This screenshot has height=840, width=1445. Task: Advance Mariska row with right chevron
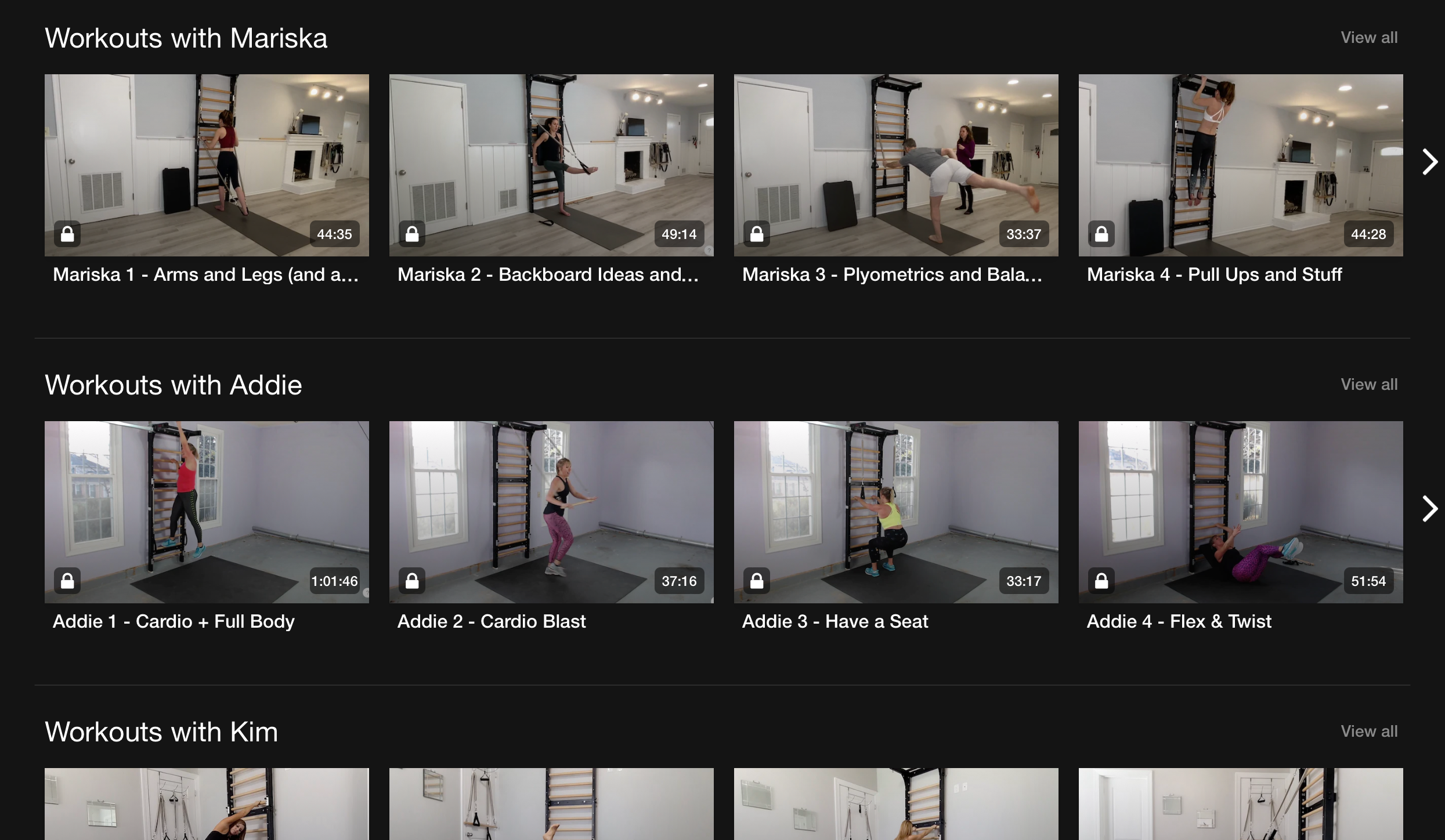[x=1429, y=162]
